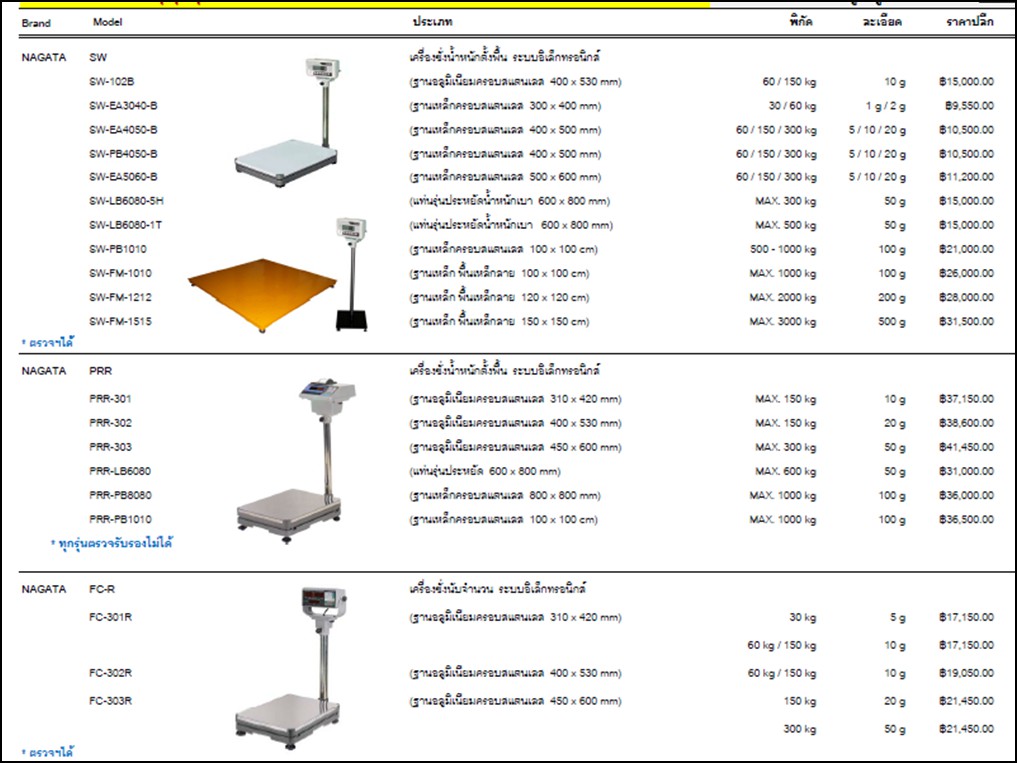Viewport: 1017px width, 763px height.
Task: Select the Model column header
Action: [x=107, y=22]
